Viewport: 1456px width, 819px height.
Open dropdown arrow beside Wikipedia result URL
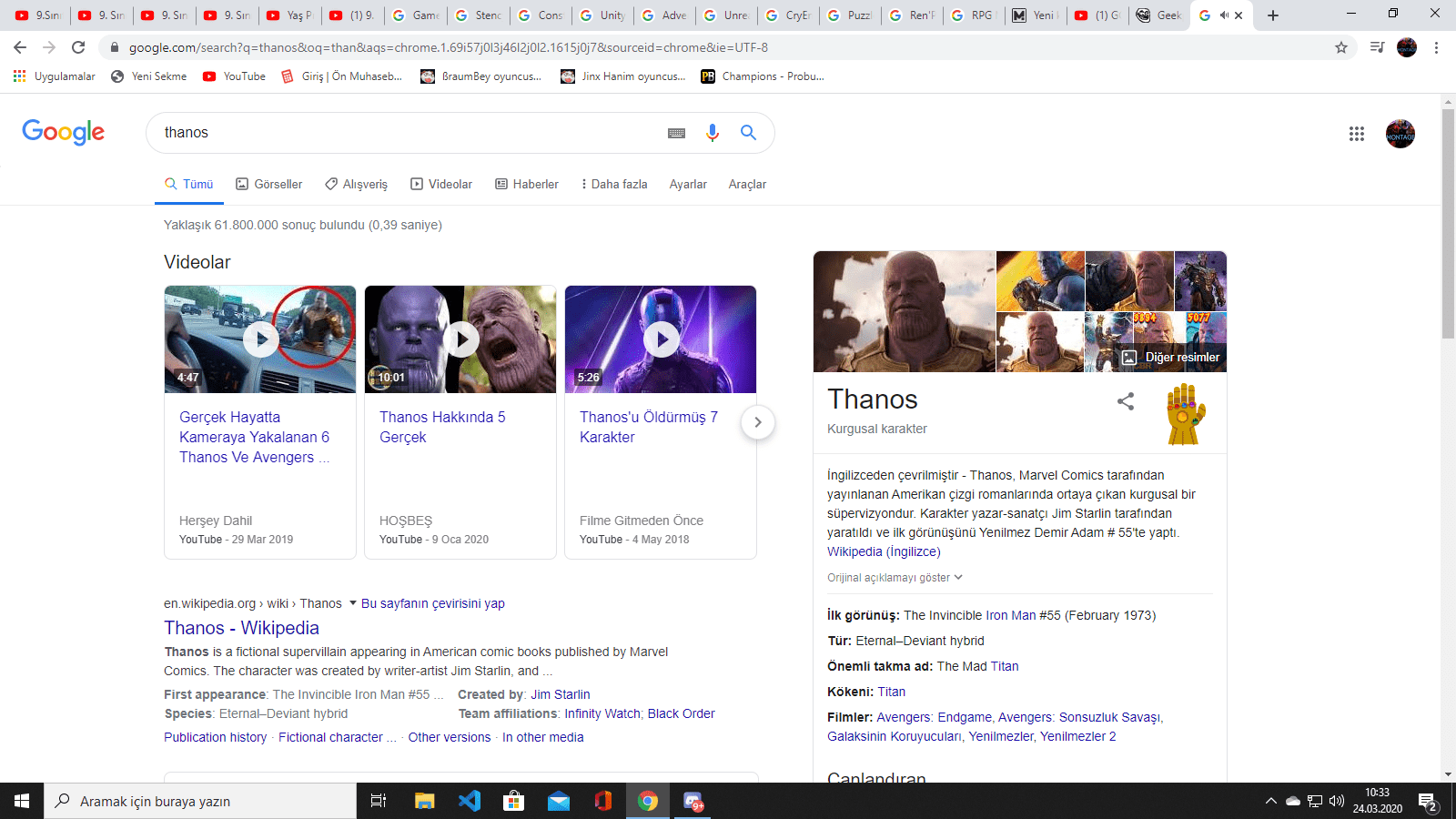tap(353, 602)
